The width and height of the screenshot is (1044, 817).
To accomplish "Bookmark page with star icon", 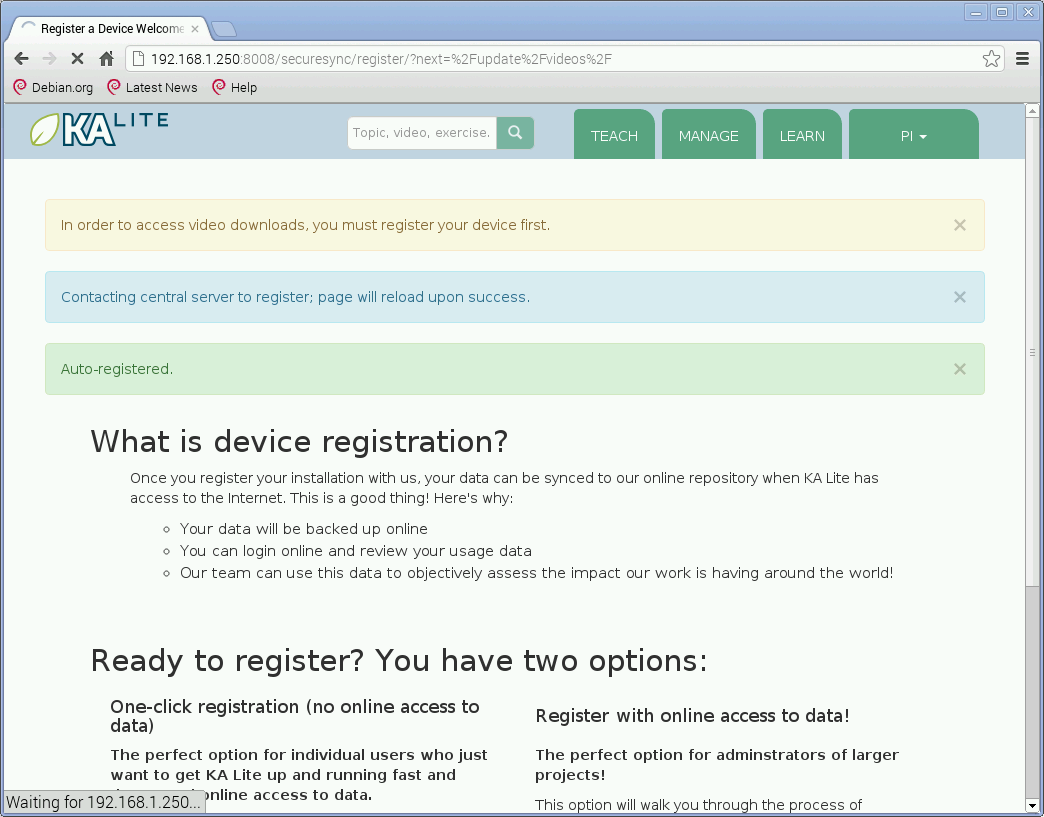I will coord(991,59).
